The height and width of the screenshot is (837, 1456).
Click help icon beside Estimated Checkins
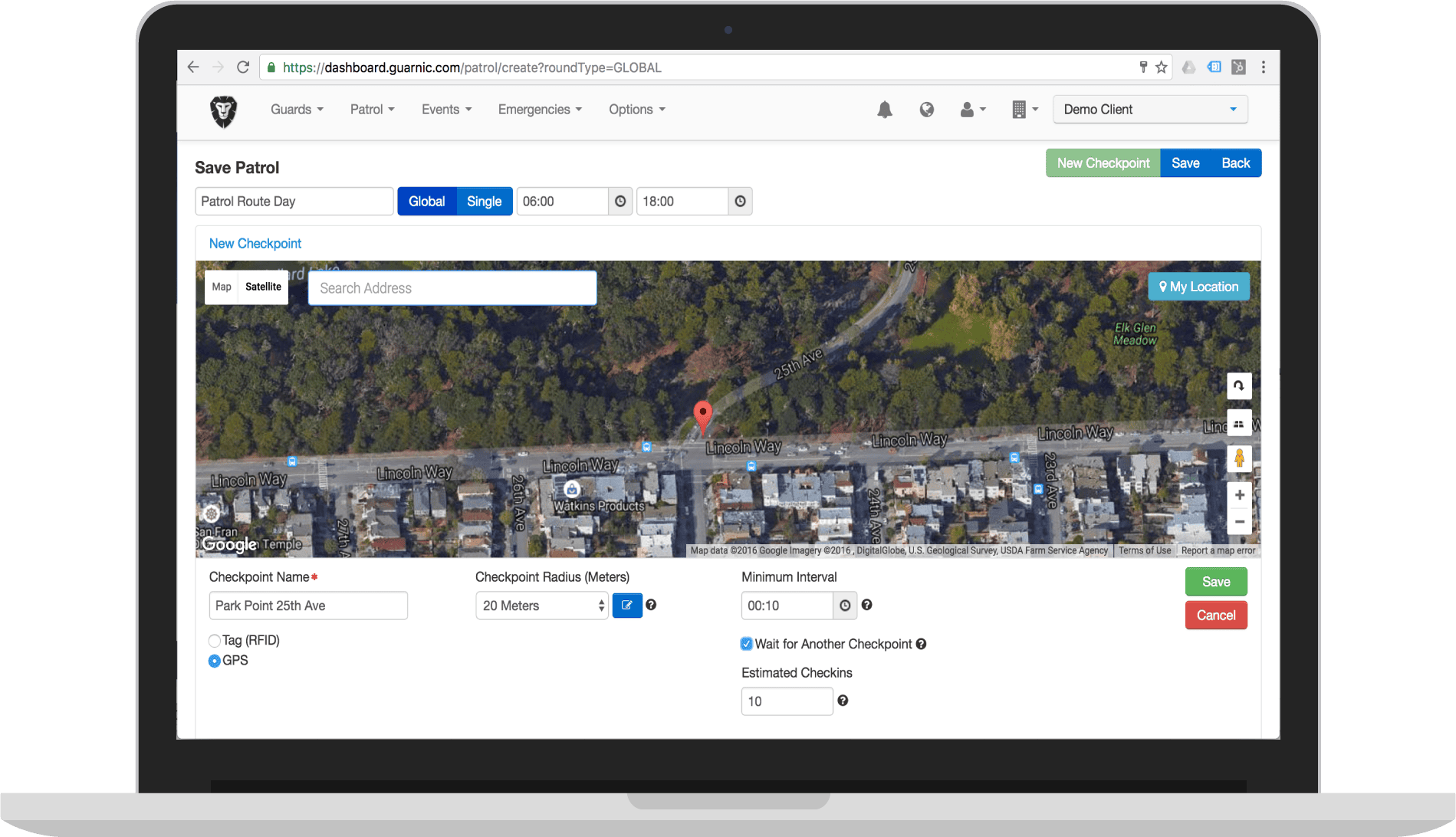point(843,701)
